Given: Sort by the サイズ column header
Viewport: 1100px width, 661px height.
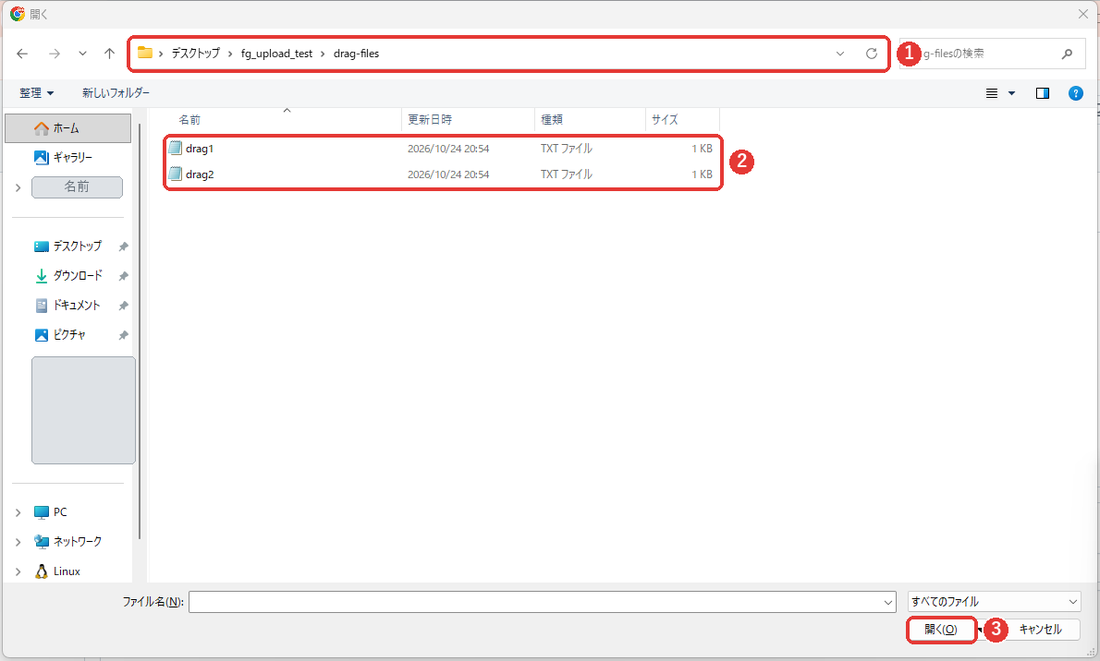Looking at the screenshot, I should point(682,120).
